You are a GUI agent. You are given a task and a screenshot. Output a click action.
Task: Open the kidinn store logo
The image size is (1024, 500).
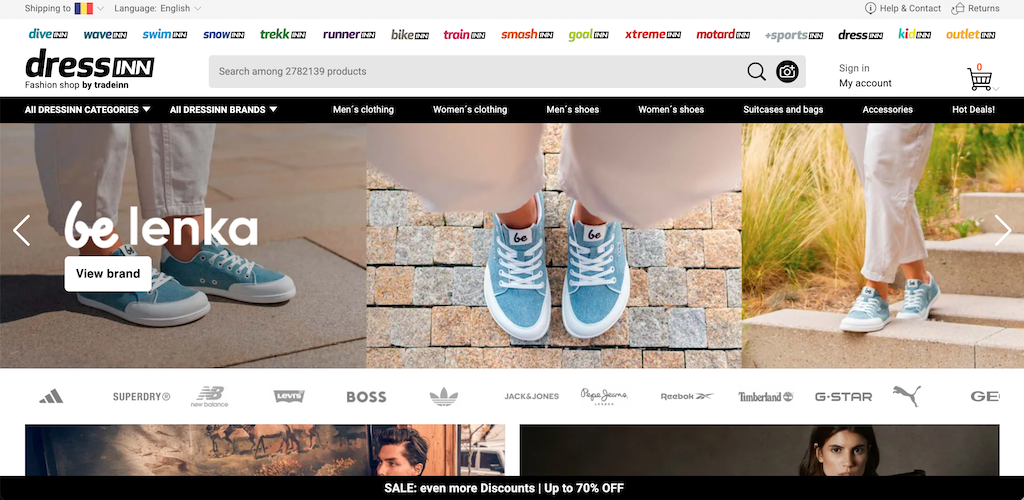coord(914,34)
